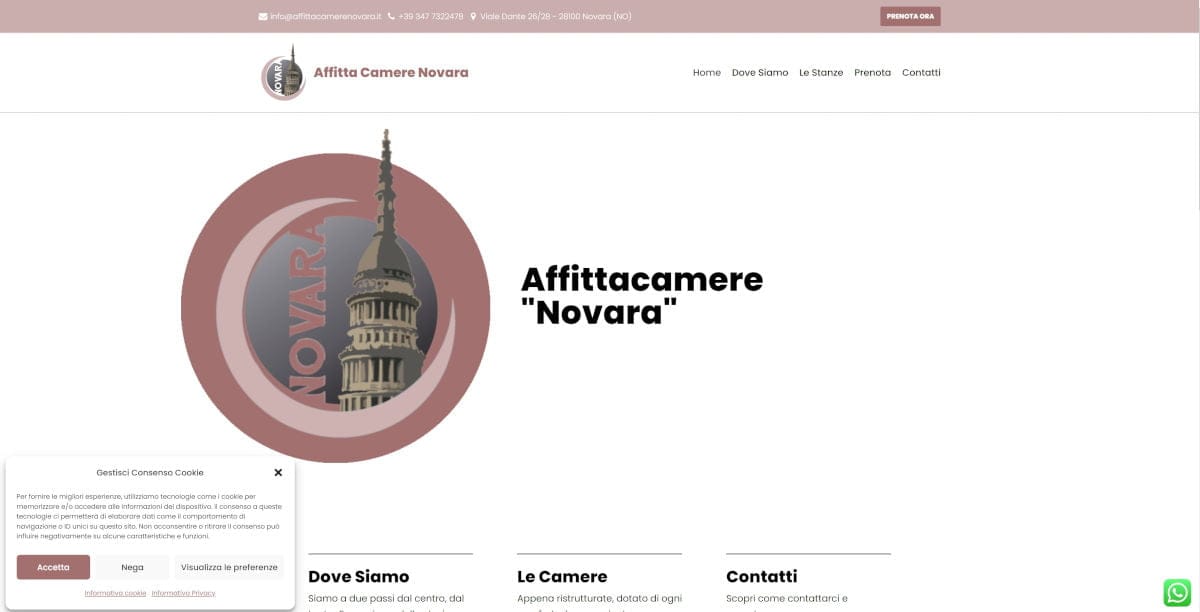Click the large Novara dome logo image
Screen dimensions: 1200x612
(336, 296)
